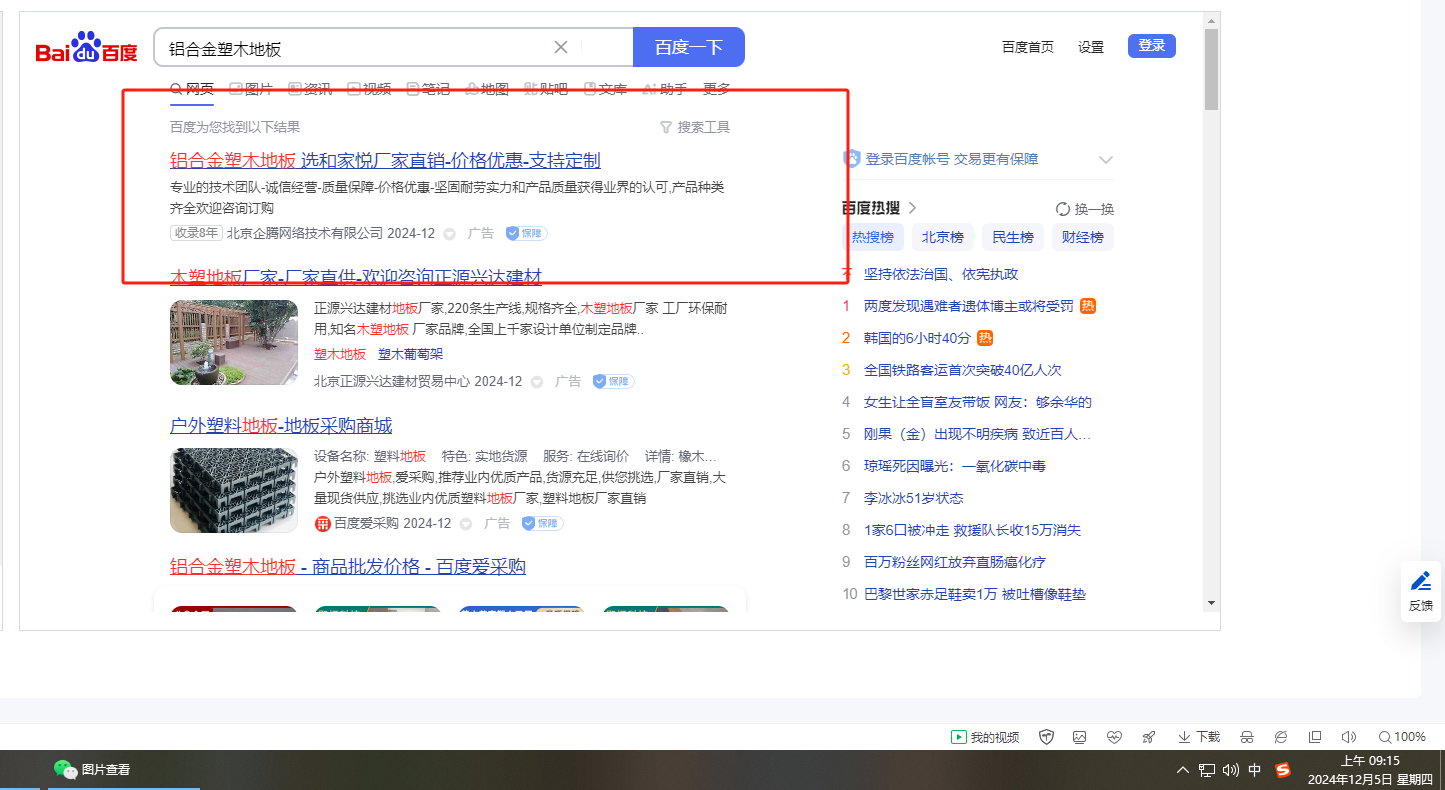
Task: Click the 100% page zoom control
Action: coord(1402,737)
